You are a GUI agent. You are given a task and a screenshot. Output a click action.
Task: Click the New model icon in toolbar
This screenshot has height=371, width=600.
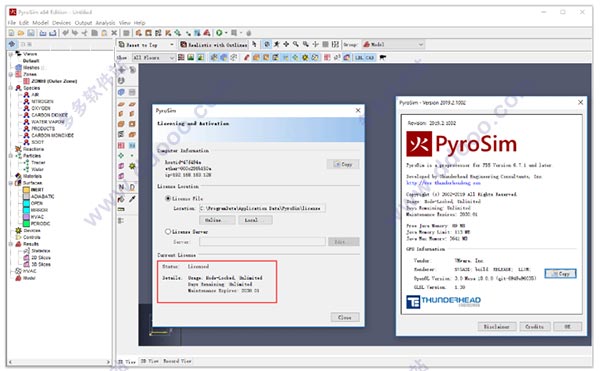[x=11, y=33]
